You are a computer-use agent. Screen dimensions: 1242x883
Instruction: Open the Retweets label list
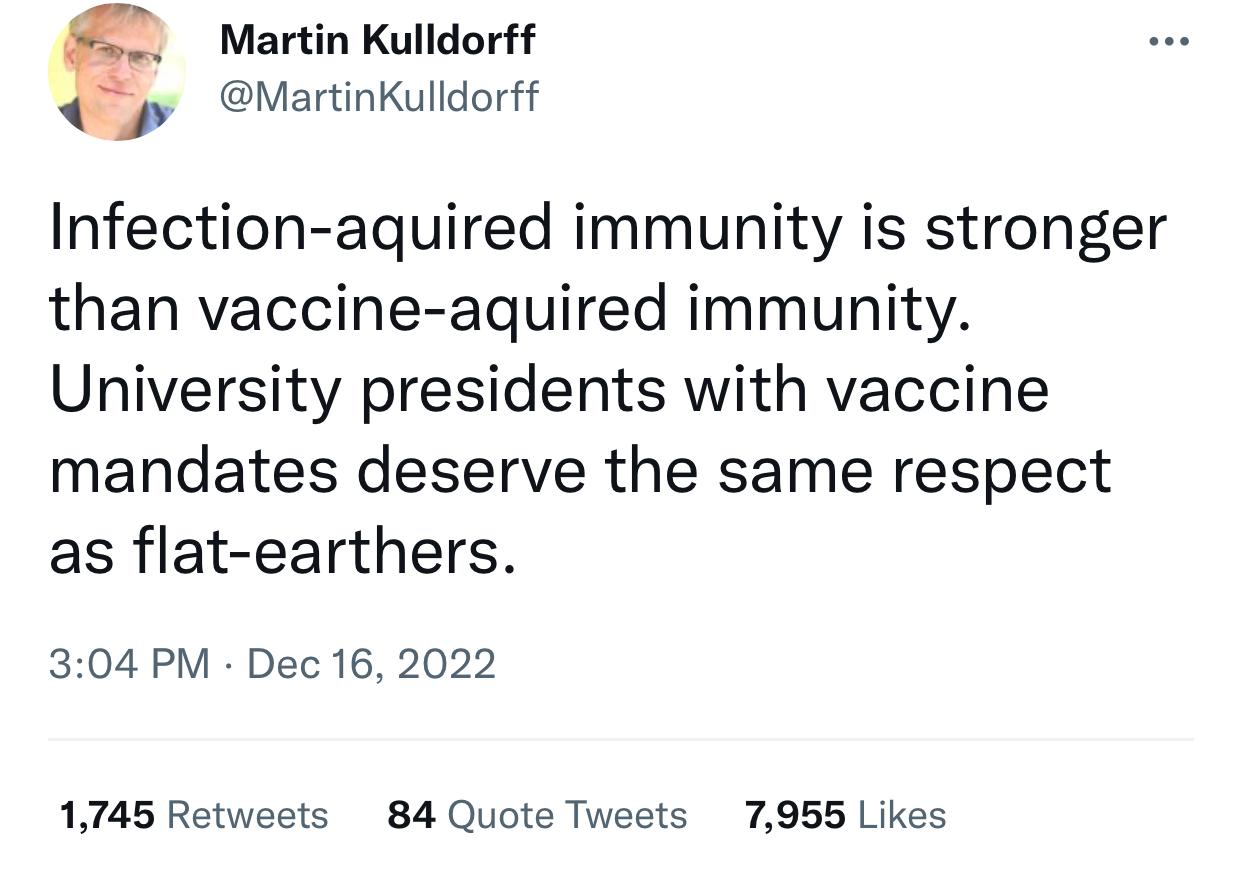[247, 815]
